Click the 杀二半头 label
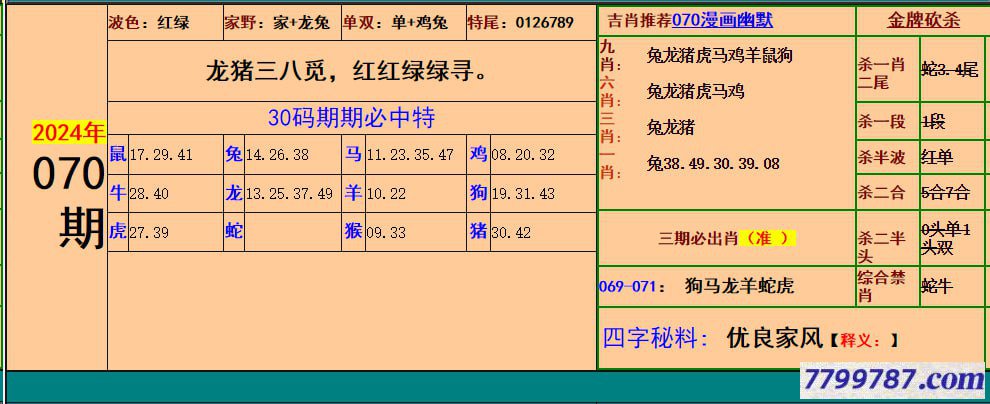 pos(881,246)
